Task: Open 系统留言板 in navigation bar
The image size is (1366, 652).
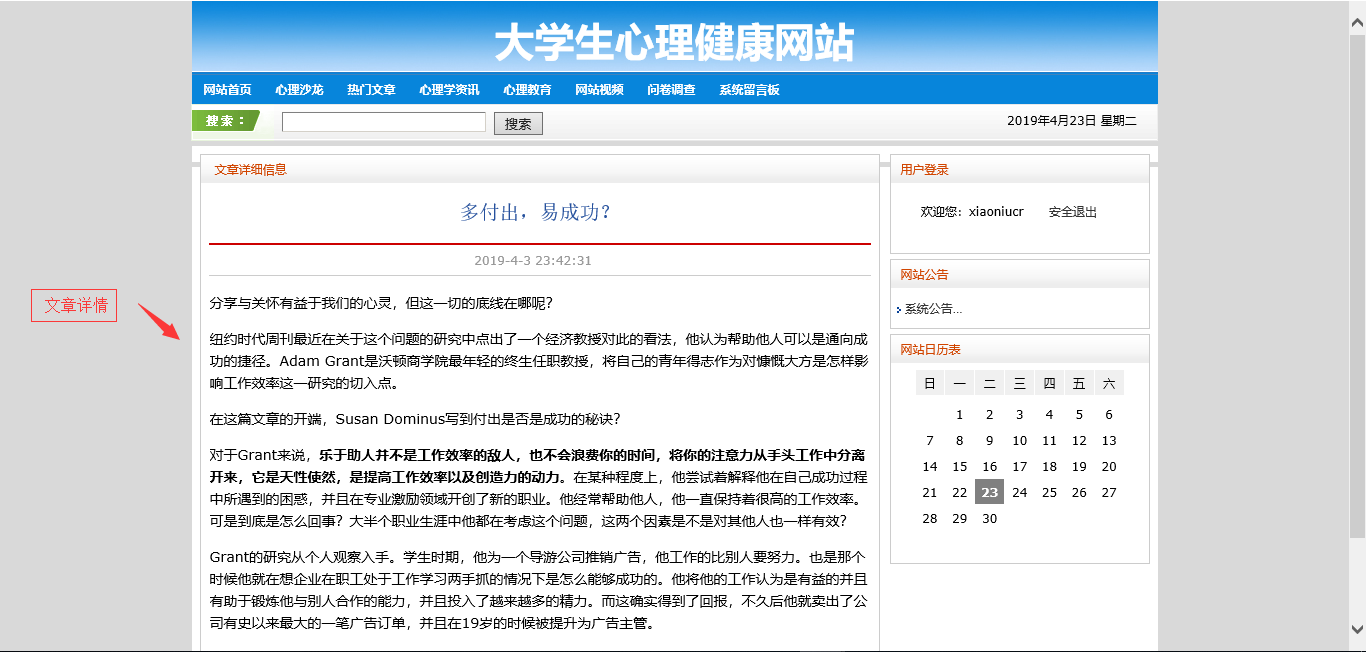Action: point(749,90)
